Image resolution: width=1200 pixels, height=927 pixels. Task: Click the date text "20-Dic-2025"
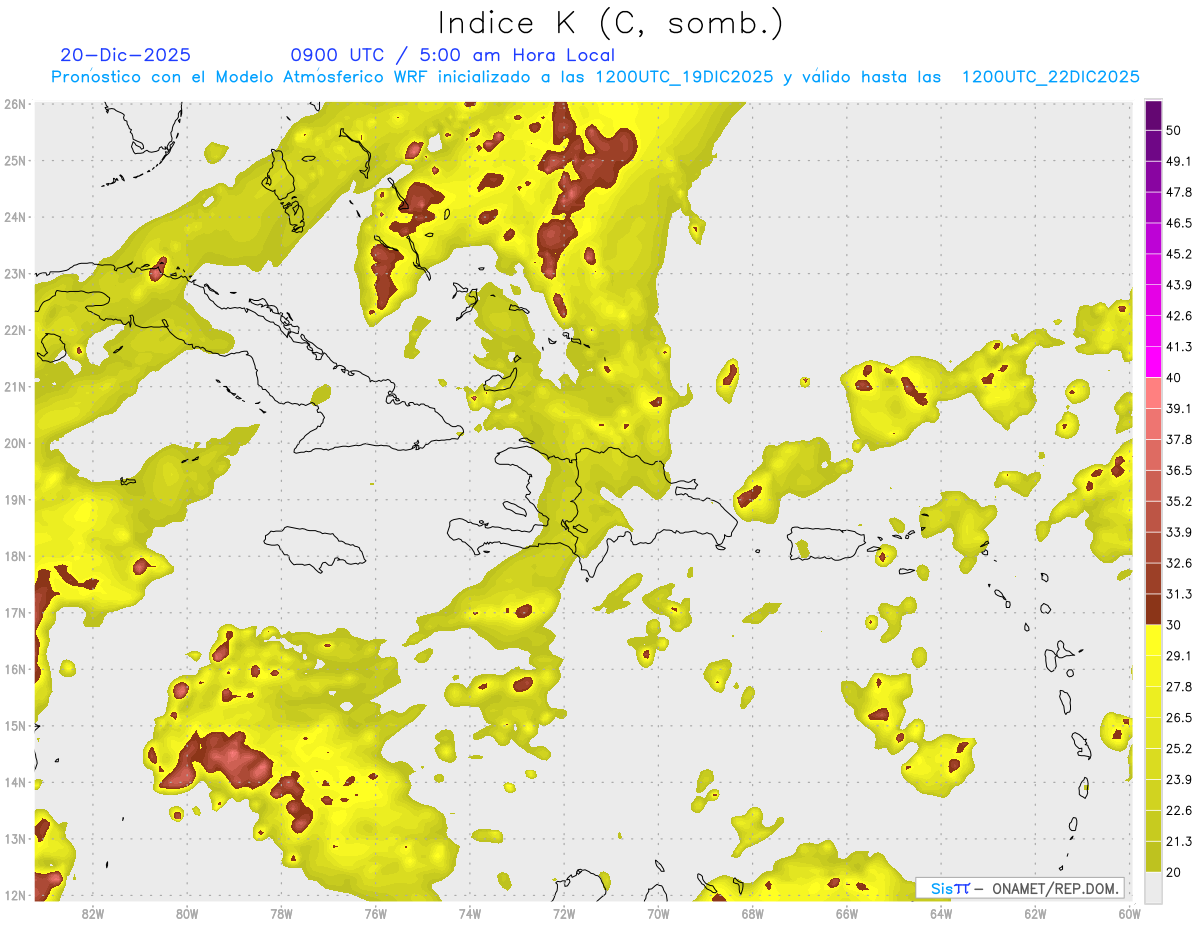pyautogui.click(x=125, y=55)
